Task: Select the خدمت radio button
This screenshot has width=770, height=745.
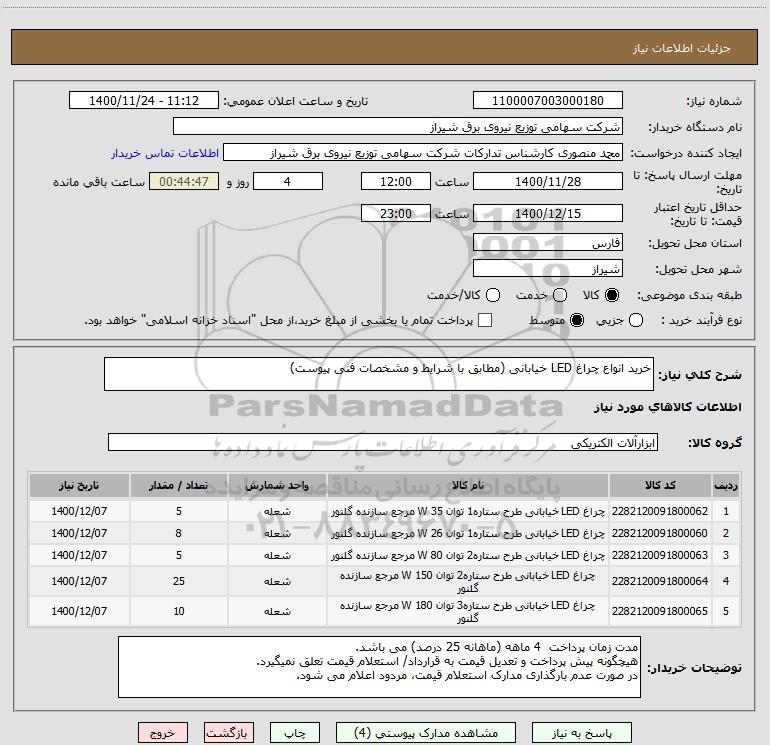Action: tap(560, 295)
